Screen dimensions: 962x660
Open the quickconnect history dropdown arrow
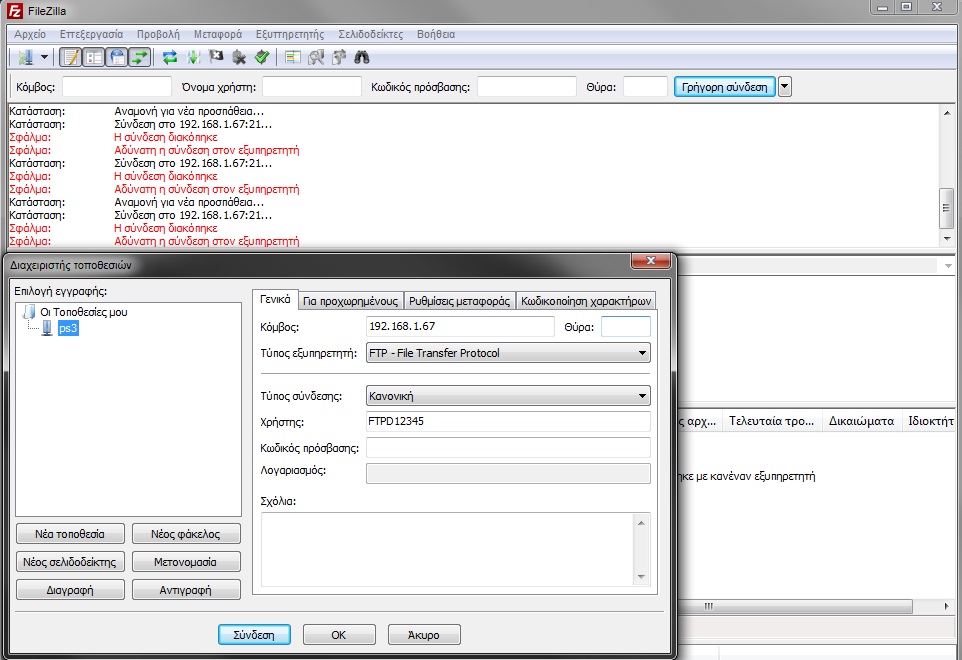785,86
